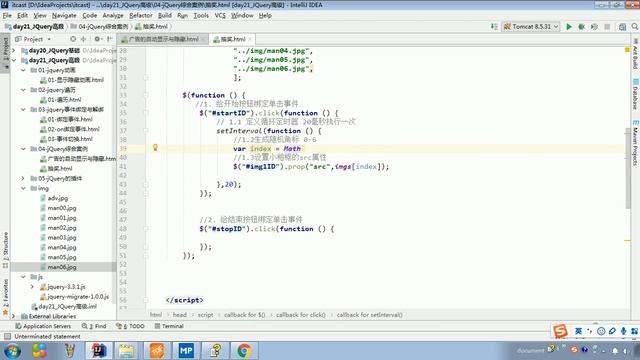This screenshot has height=360, width=640.
Task: Expand External Libraries node
Action: [13, 316]
